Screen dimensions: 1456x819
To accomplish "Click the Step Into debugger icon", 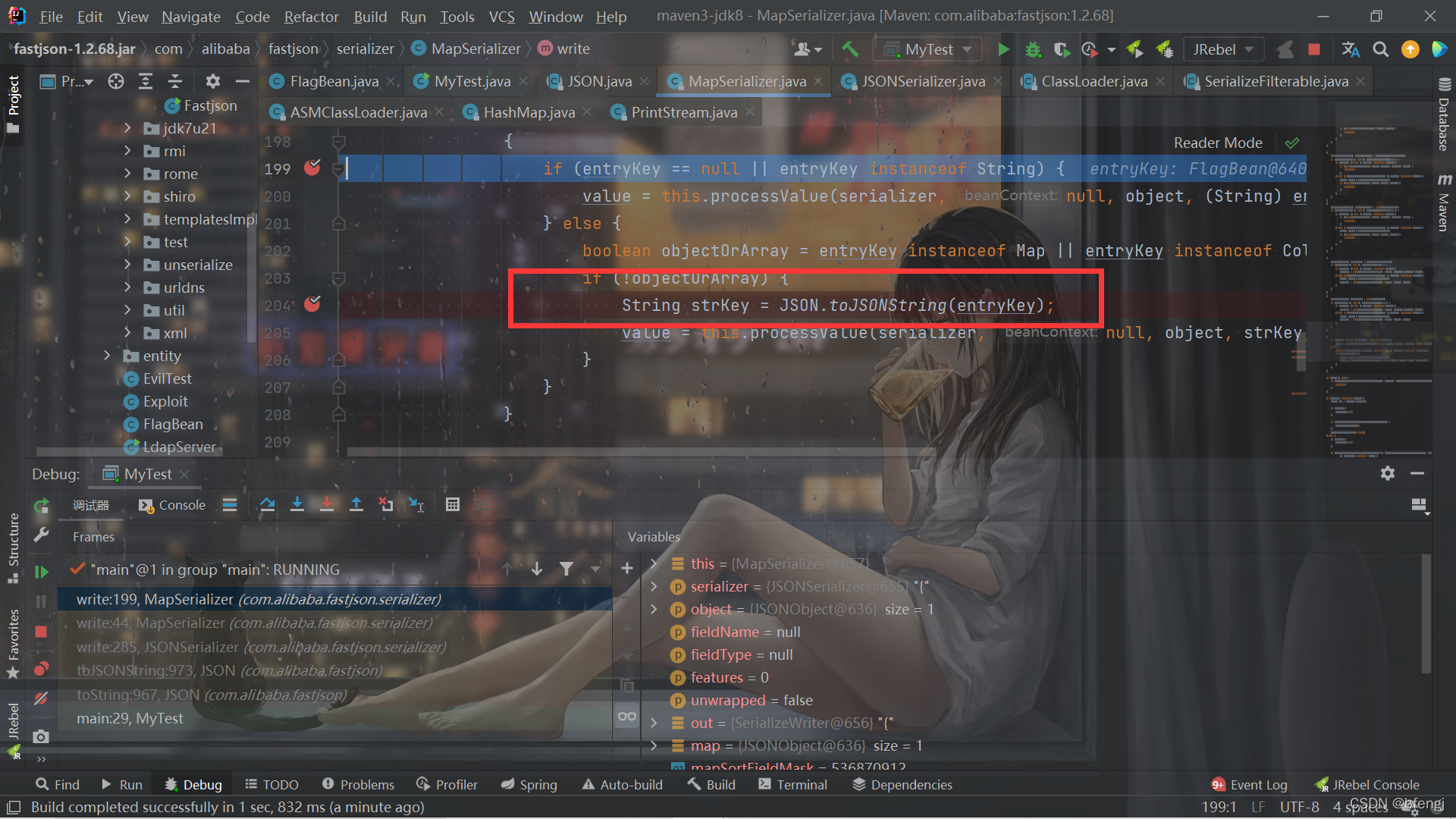I will click(297, 505).
